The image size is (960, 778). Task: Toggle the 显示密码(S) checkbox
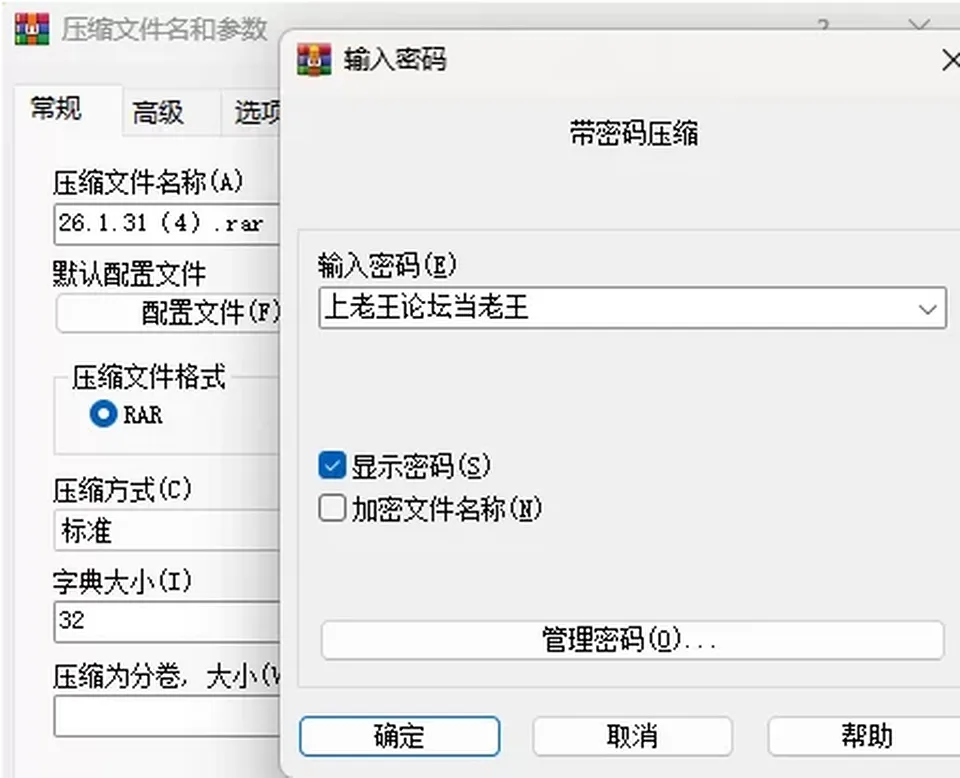[332, 465]
